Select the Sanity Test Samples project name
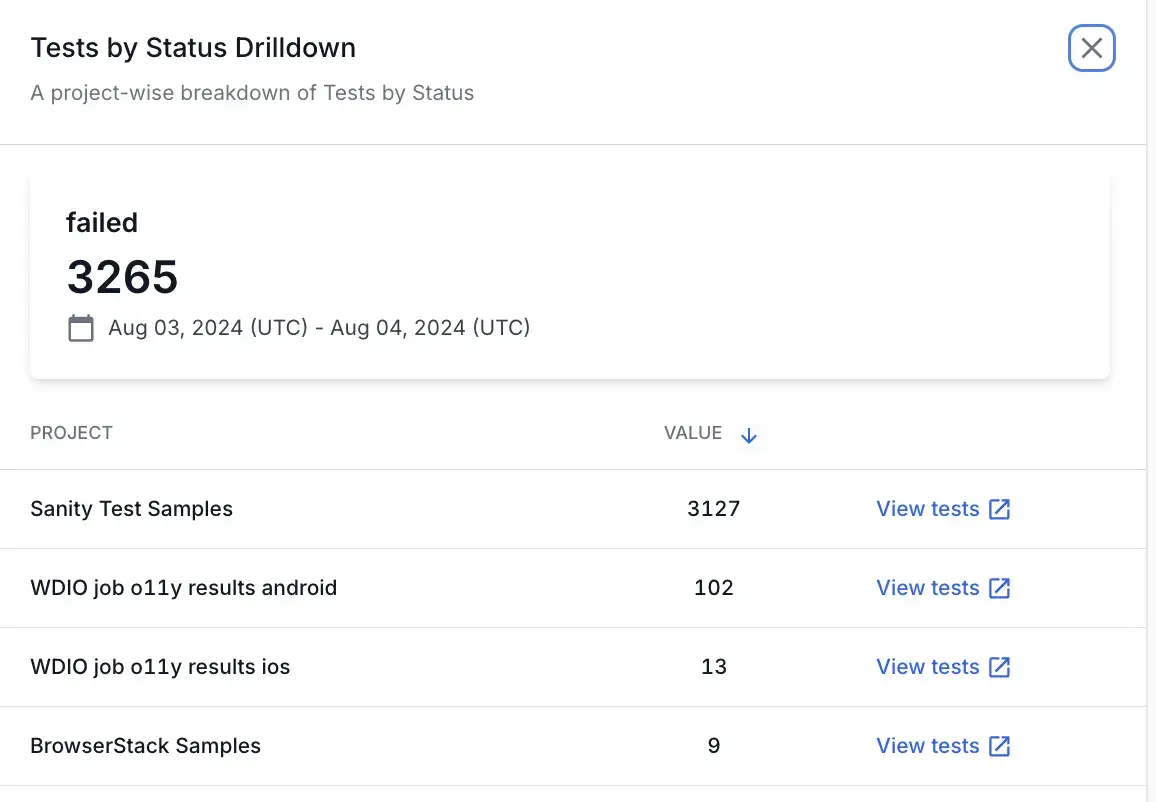 131,509
